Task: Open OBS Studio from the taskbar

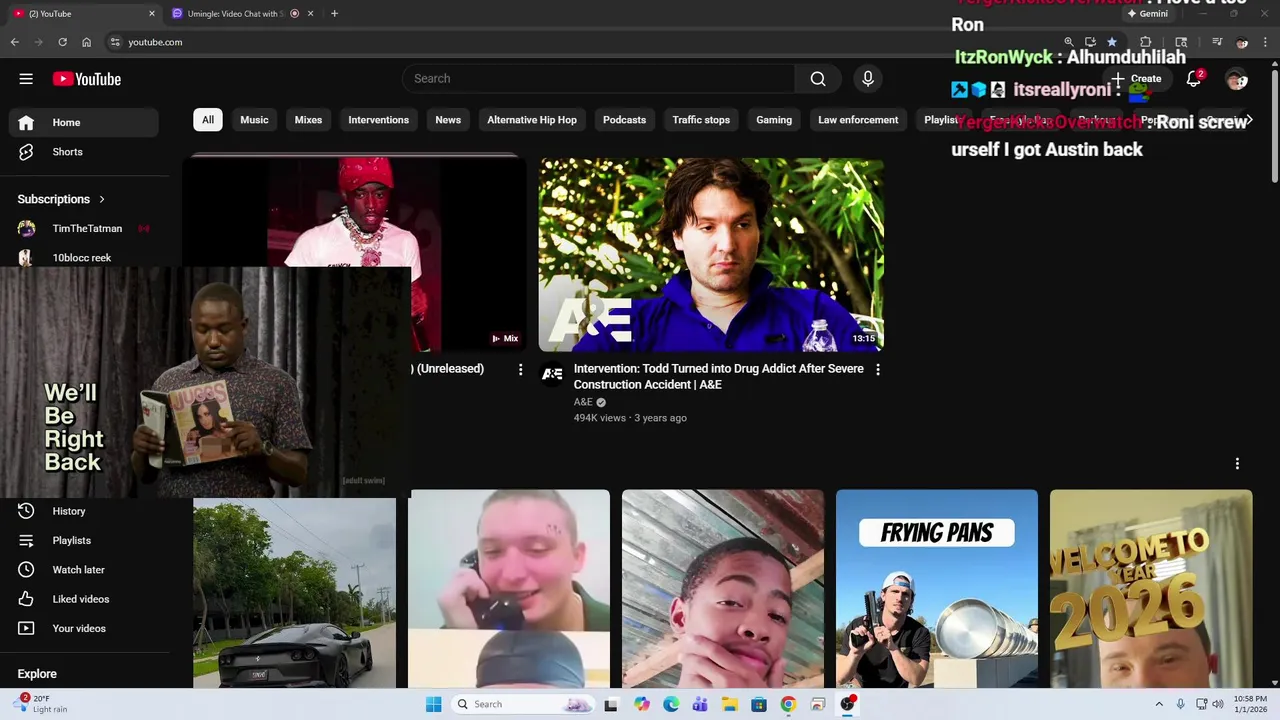Action: point(847,704)
